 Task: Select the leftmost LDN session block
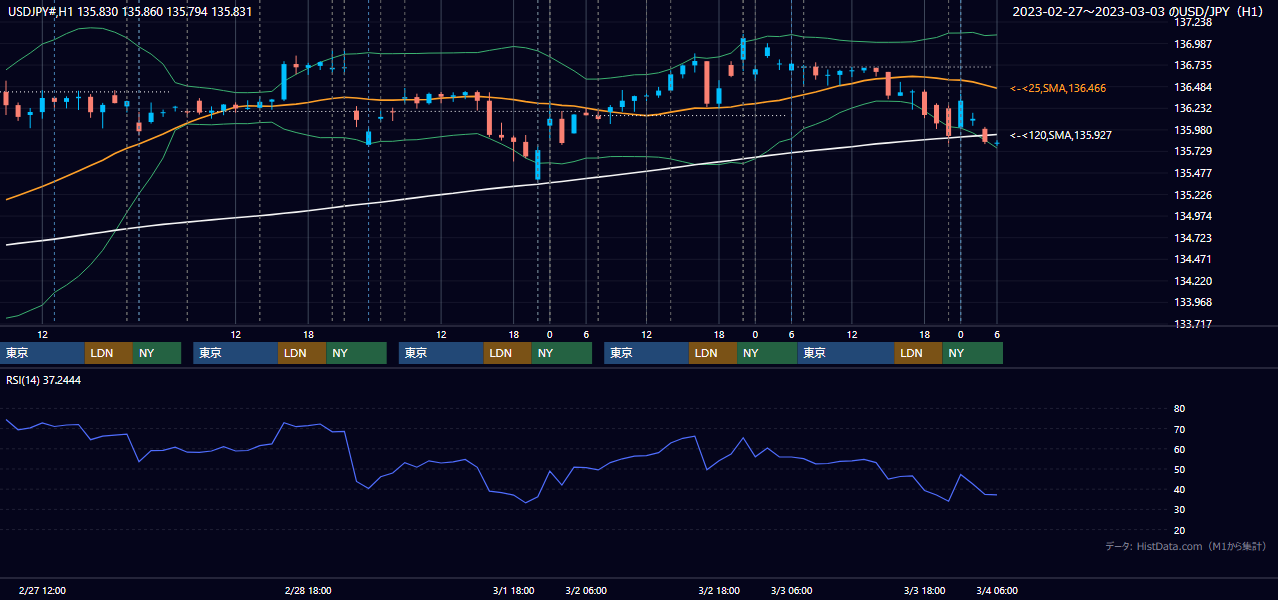coord(109,353)
